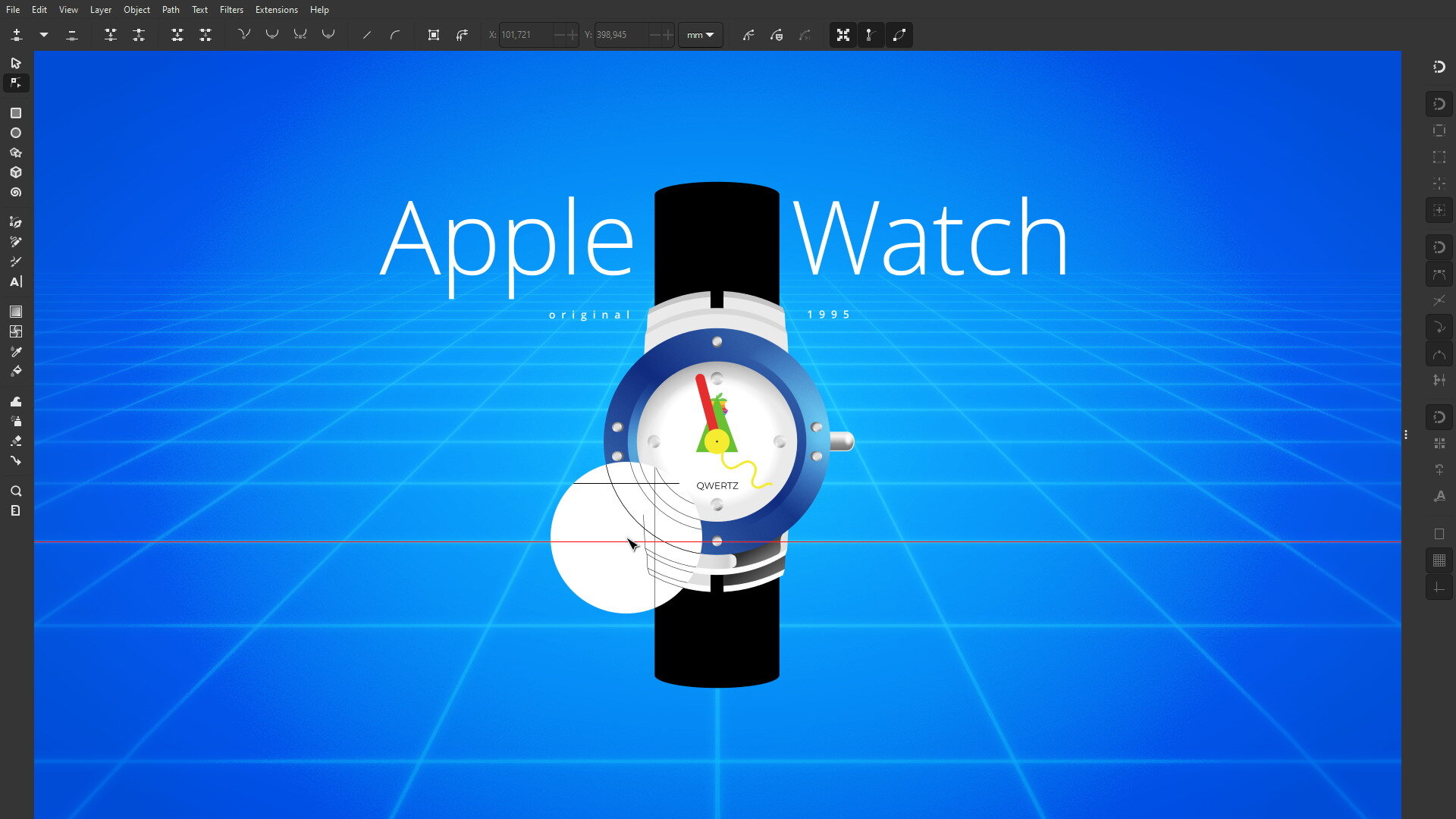Toggle snap to page border
The width and height of the screenshot is (1456, 819).
1439,534
